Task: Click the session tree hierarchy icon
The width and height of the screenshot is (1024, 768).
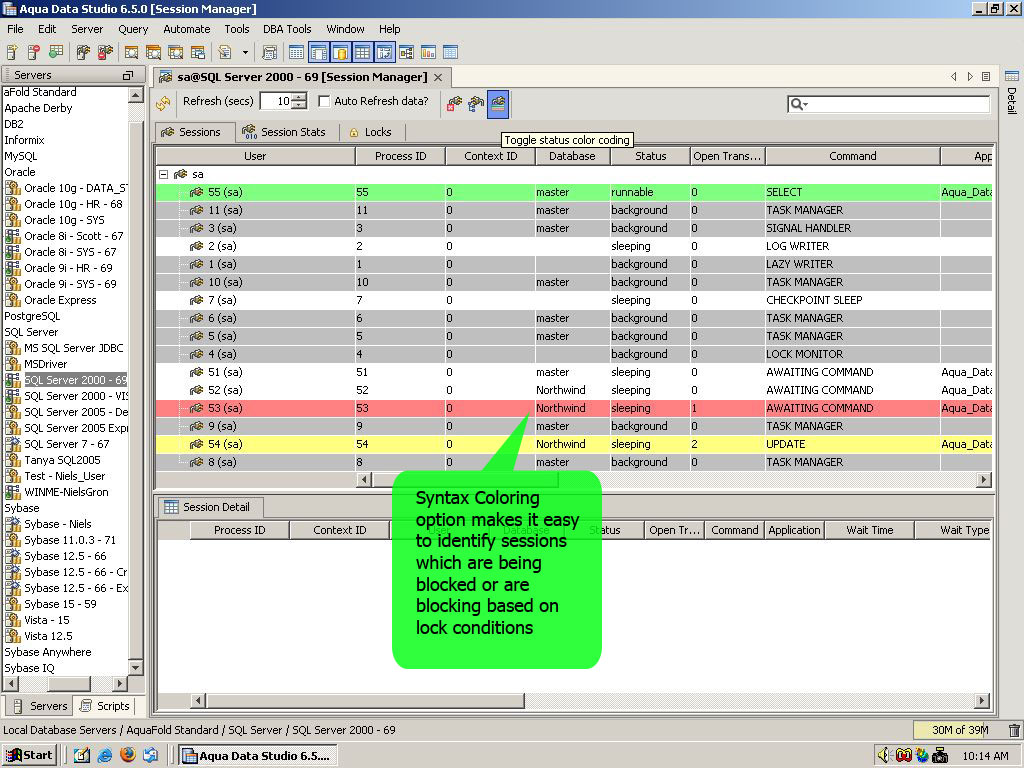Action: coord(476,103)
